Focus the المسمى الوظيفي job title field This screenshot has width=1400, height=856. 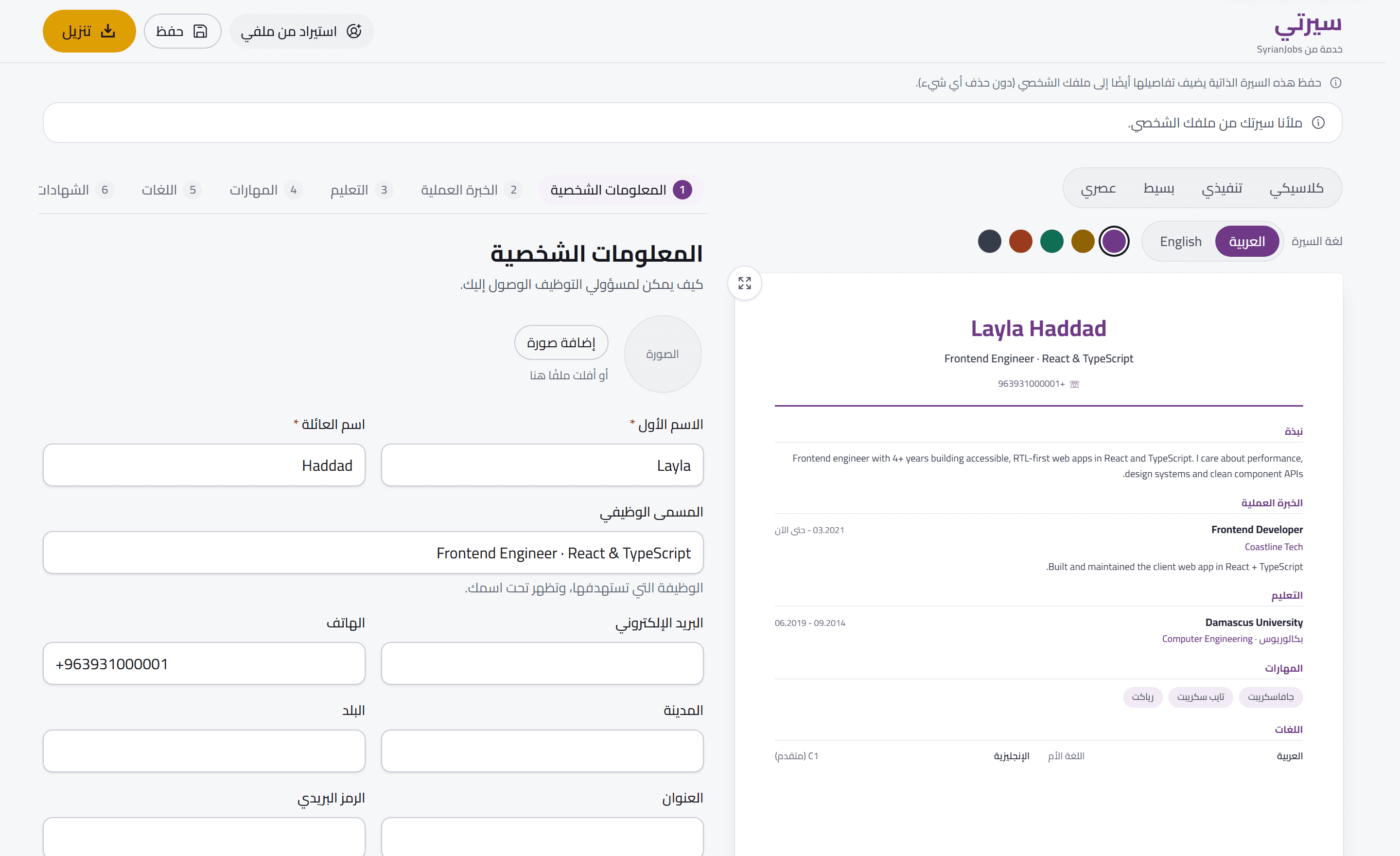(x=373, y=553)
